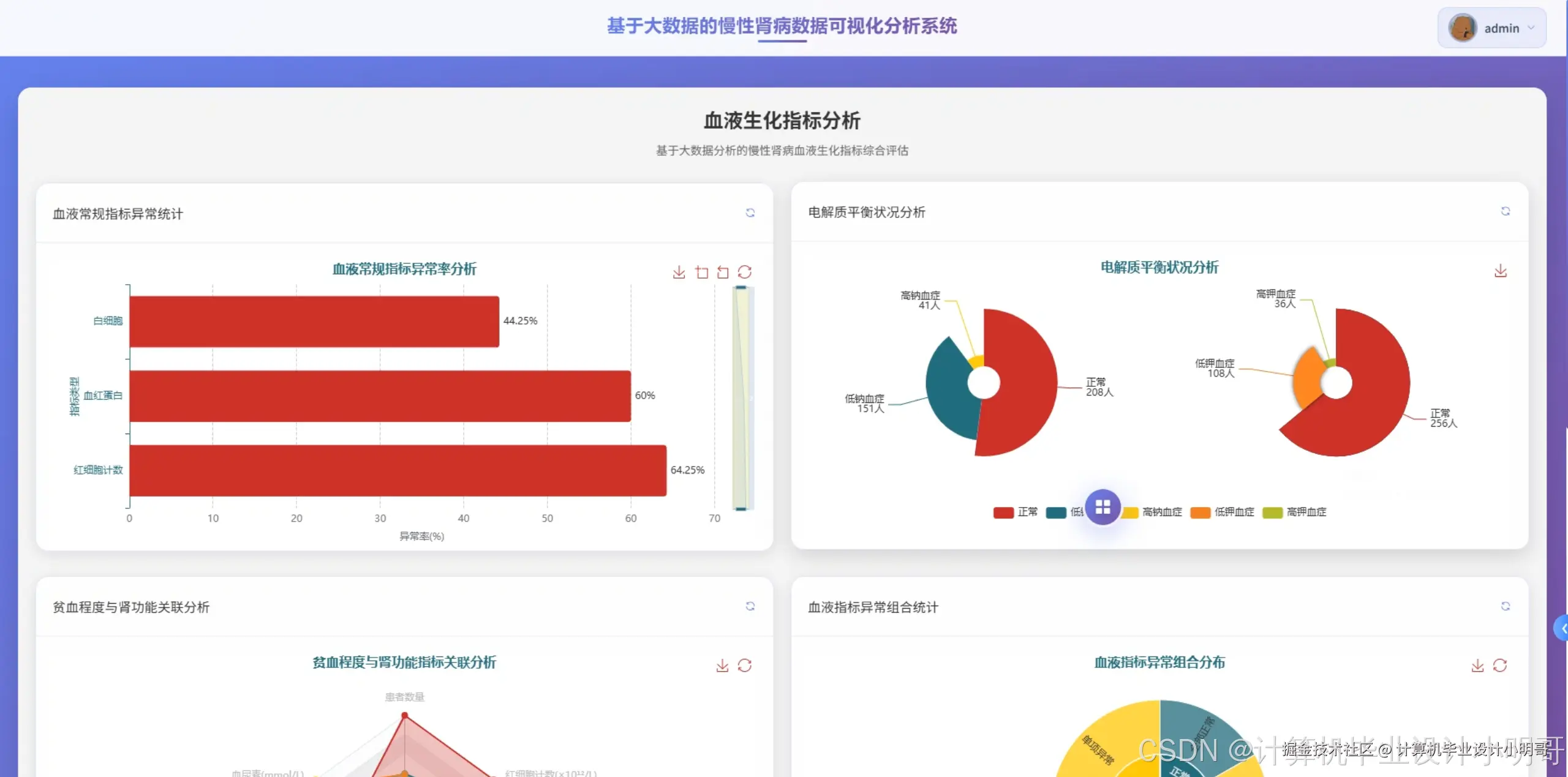Refresh the 电解质平衡状况分析 panel
Screen dimensions: 1568x777
1505,211
